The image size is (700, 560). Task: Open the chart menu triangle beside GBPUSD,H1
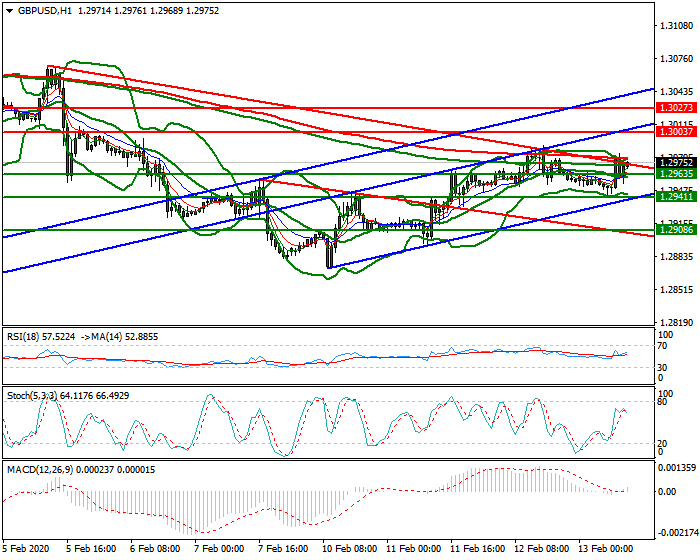point(10,11)
